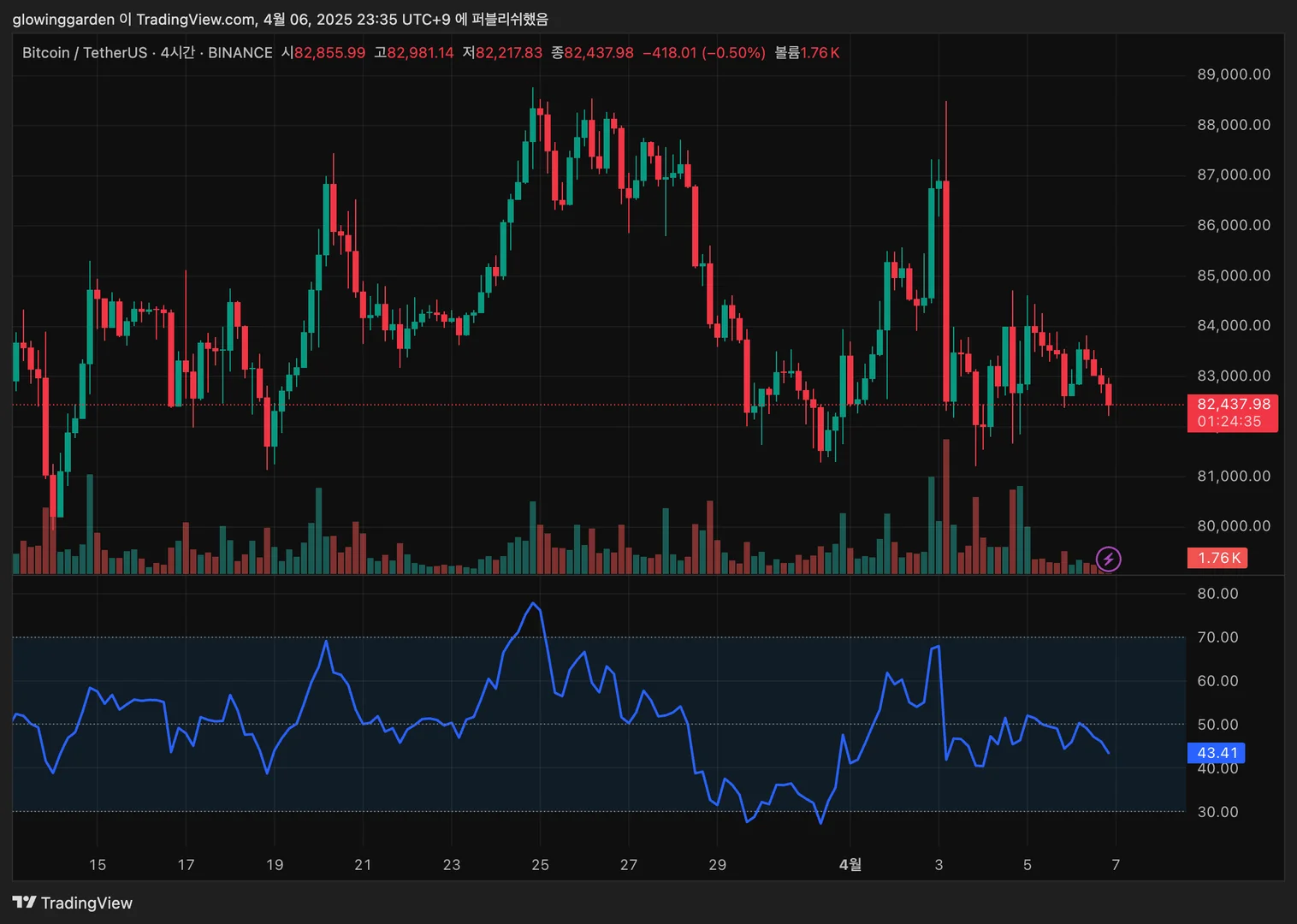Click the Bitcoin / TetherUS symbol title
Image resolution: width=1297 pixels, height=924 pixels.
[84, 53]
